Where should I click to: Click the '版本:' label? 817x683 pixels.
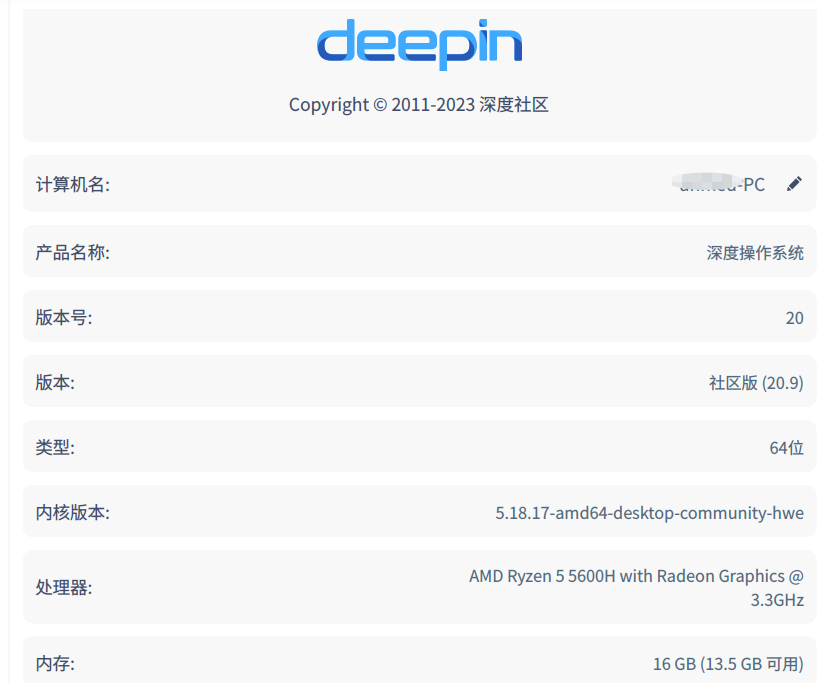55,382
